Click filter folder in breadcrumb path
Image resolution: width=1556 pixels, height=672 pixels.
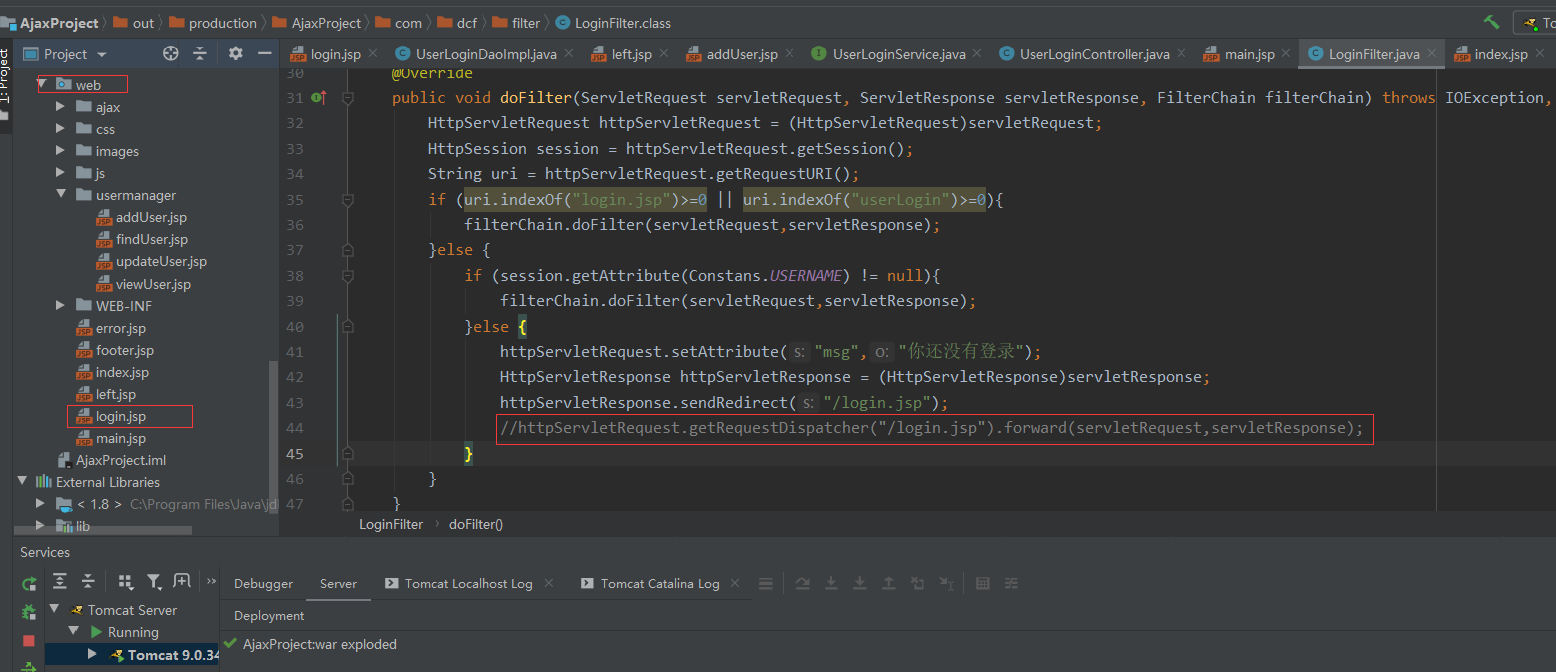click(525, 22)
